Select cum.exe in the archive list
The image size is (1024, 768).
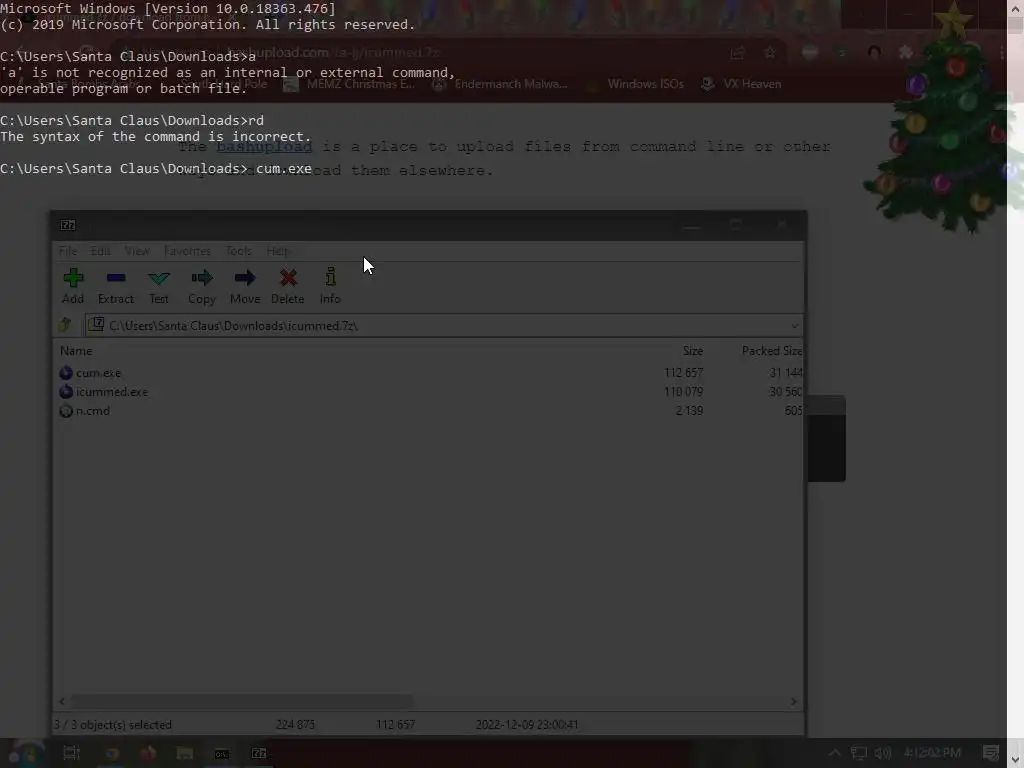[99, 373]
